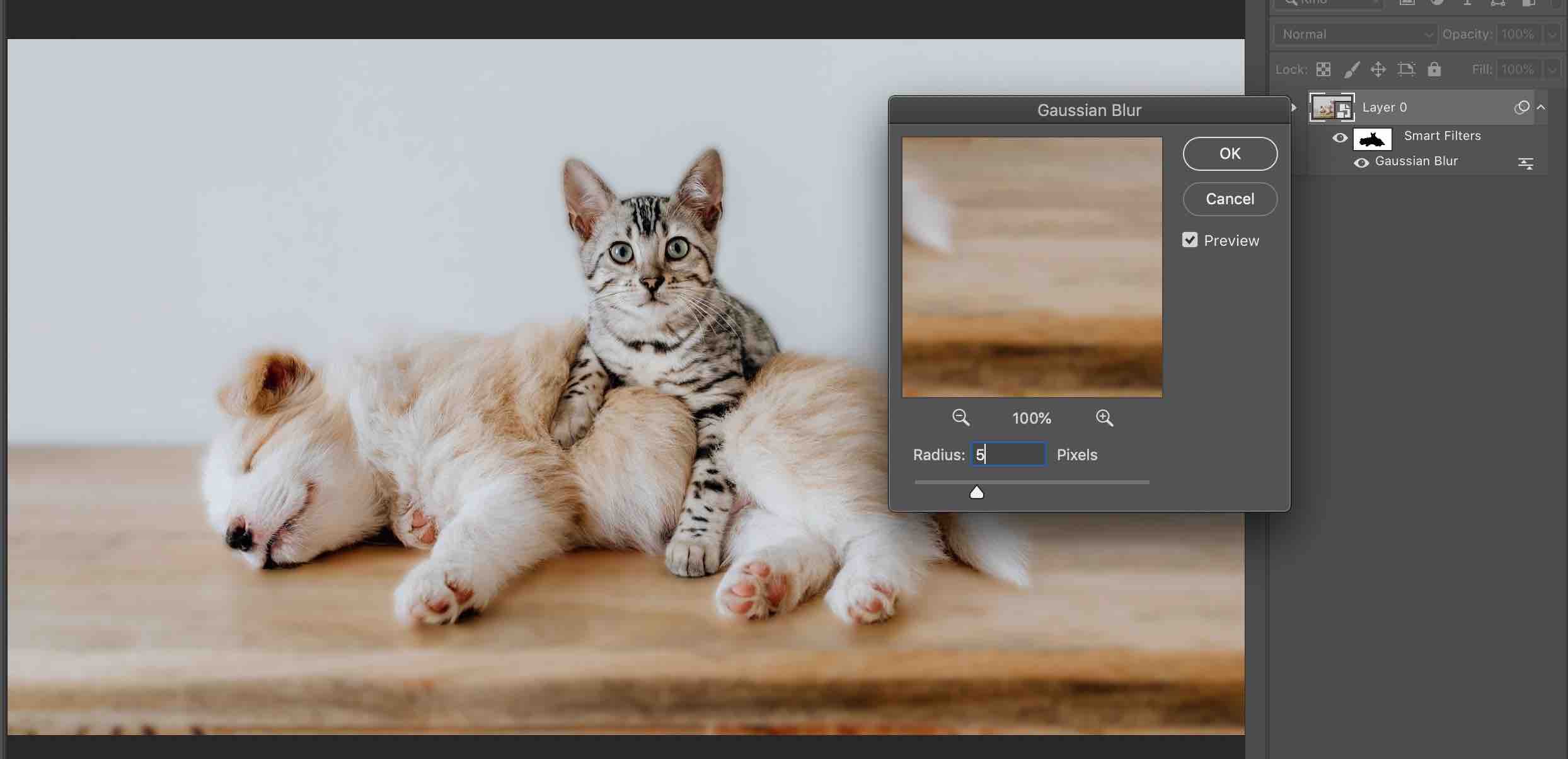Open the Fill value dropdown arrow
The image size is (1568, 759).
pyautogui.click(x=1552, y=69)
